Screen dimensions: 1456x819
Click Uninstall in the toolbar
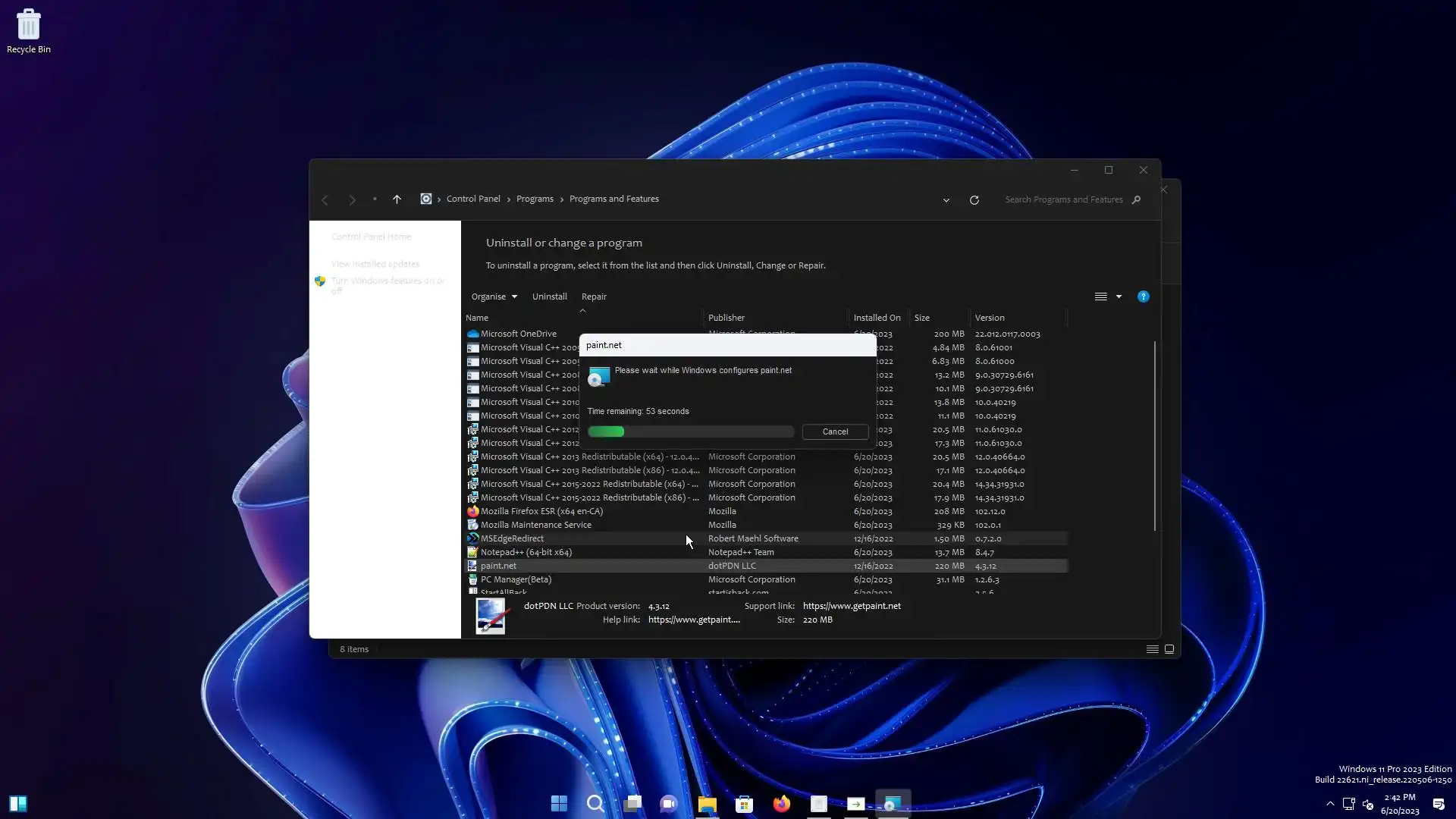pos(549,297)
